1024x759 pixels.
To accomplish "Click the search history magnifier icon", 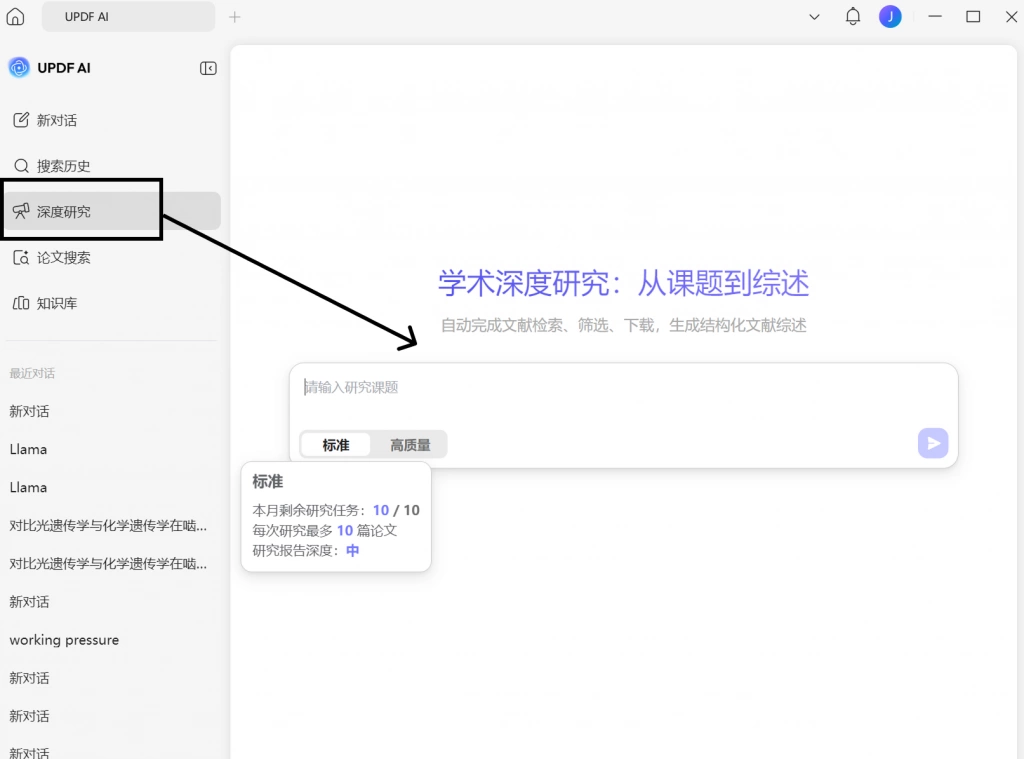I will point(21,165).
